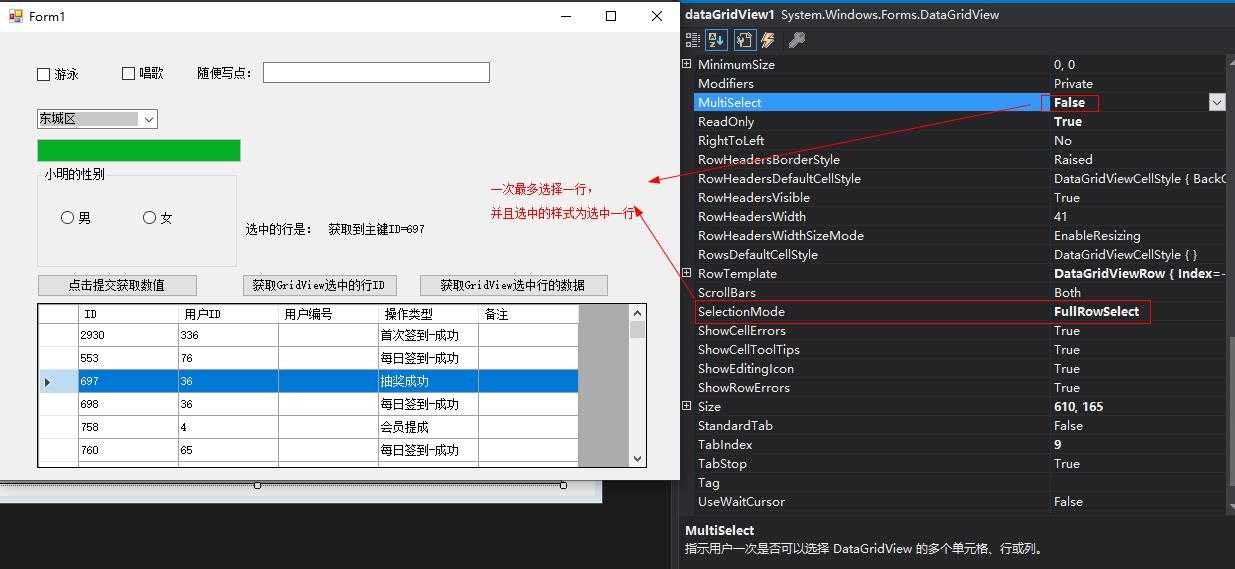Select the ShowEditingIcon property

pos(960,368)
